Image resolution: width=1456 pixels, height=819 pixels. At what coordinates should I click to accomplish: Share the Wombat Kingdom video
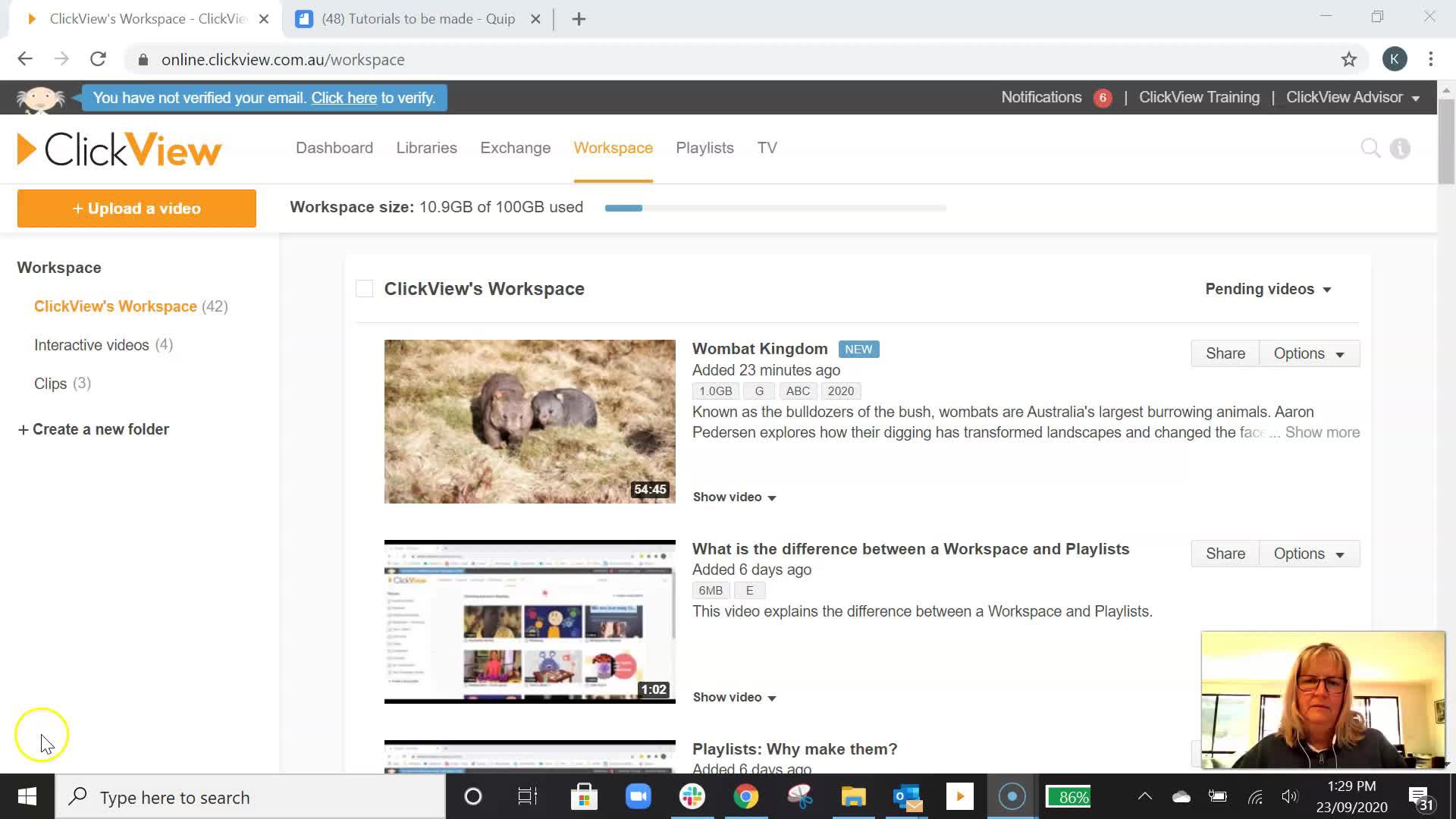(1225, 353)
